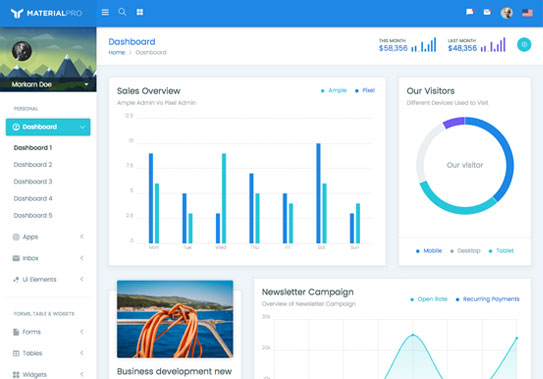This screenshot has width=543, height=379.
Task: Open the search magnifier icon
Action: pyautogui.click(x=122, y=12)
